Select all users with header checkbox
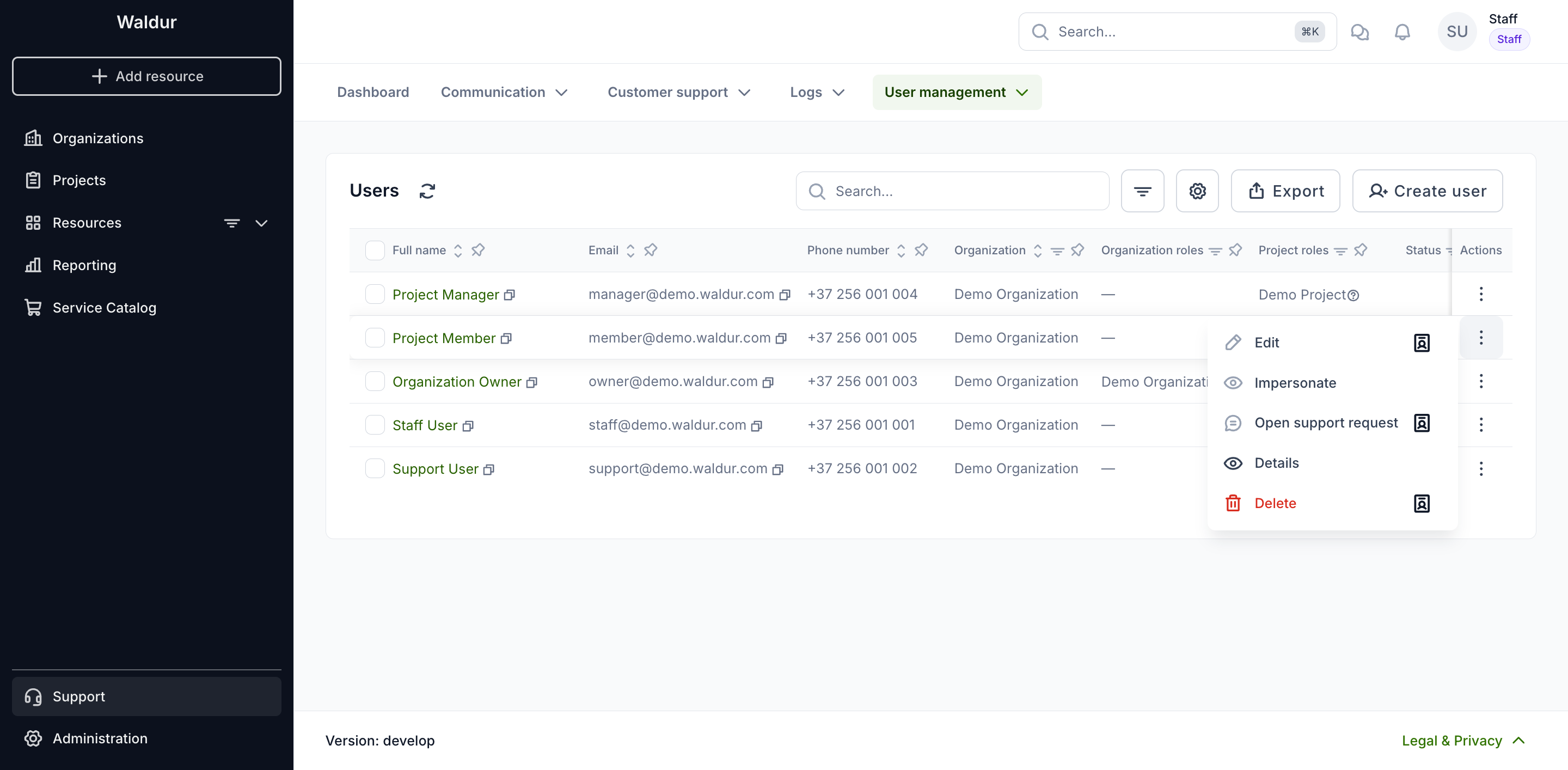This screenshot has height=770, width=1568. tap(375, 250)
